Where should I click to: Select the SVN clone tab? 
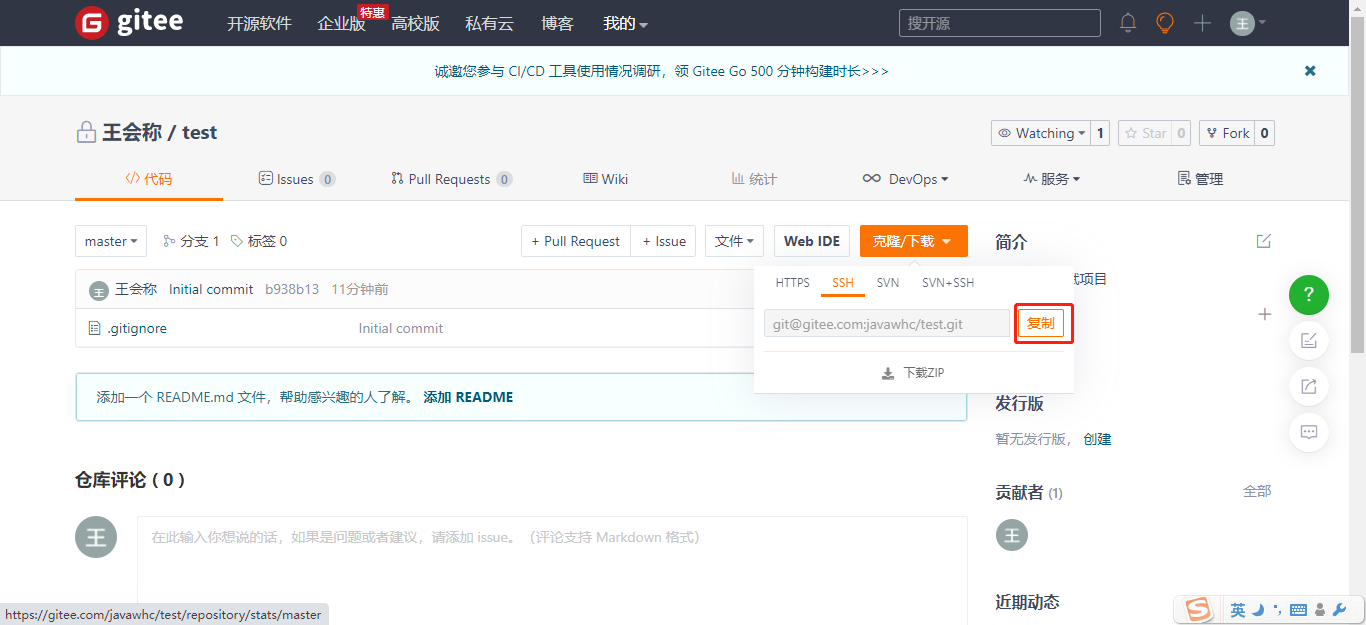(x=888, y=283)
